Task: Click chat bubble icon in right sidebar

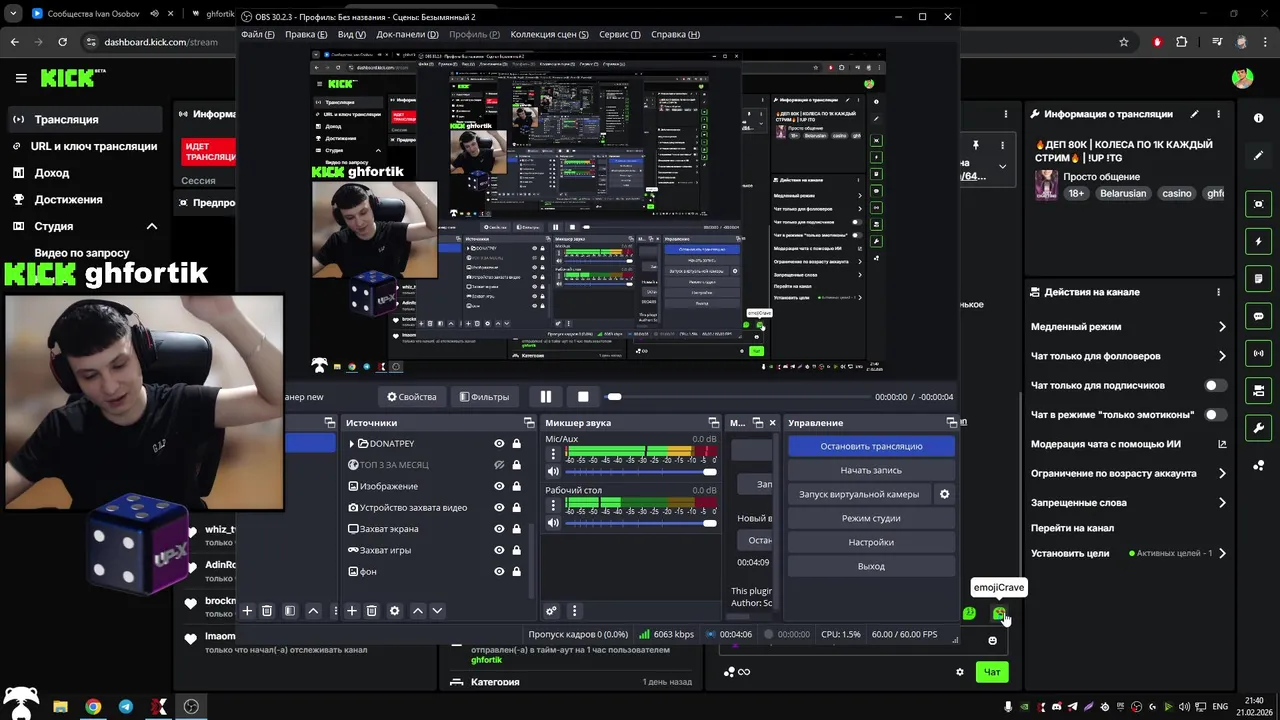Action: [1258, 316]
